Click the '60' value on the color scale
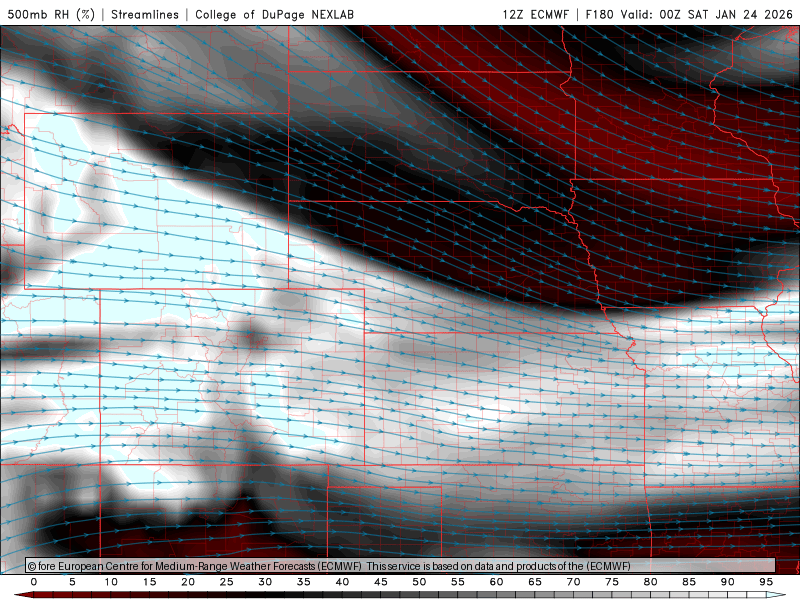Screen dimensions: 800x600 click(496, 582)
